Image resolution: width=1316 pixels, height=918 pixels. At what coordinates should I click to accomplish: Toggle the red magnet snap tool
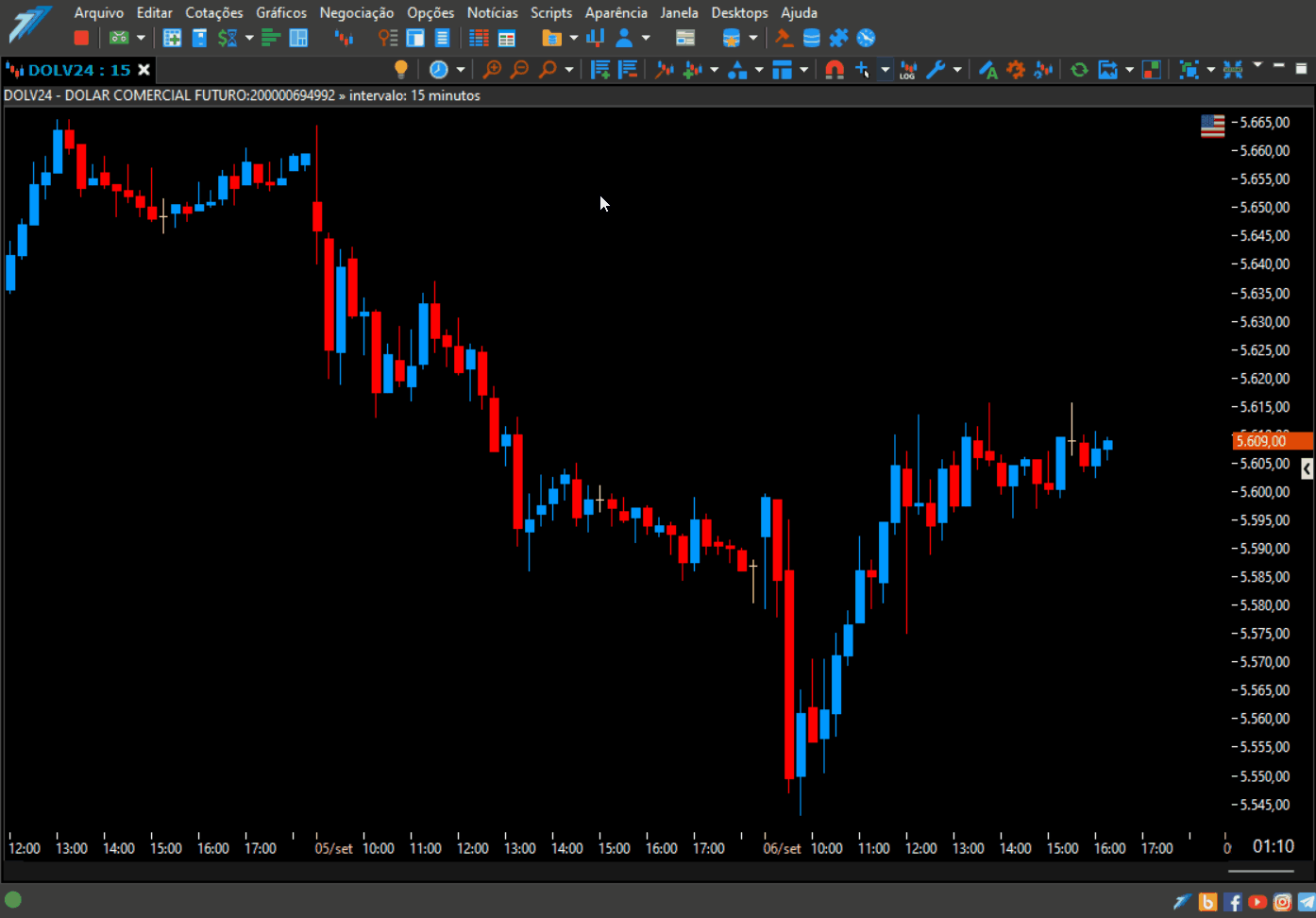[834, 69]
